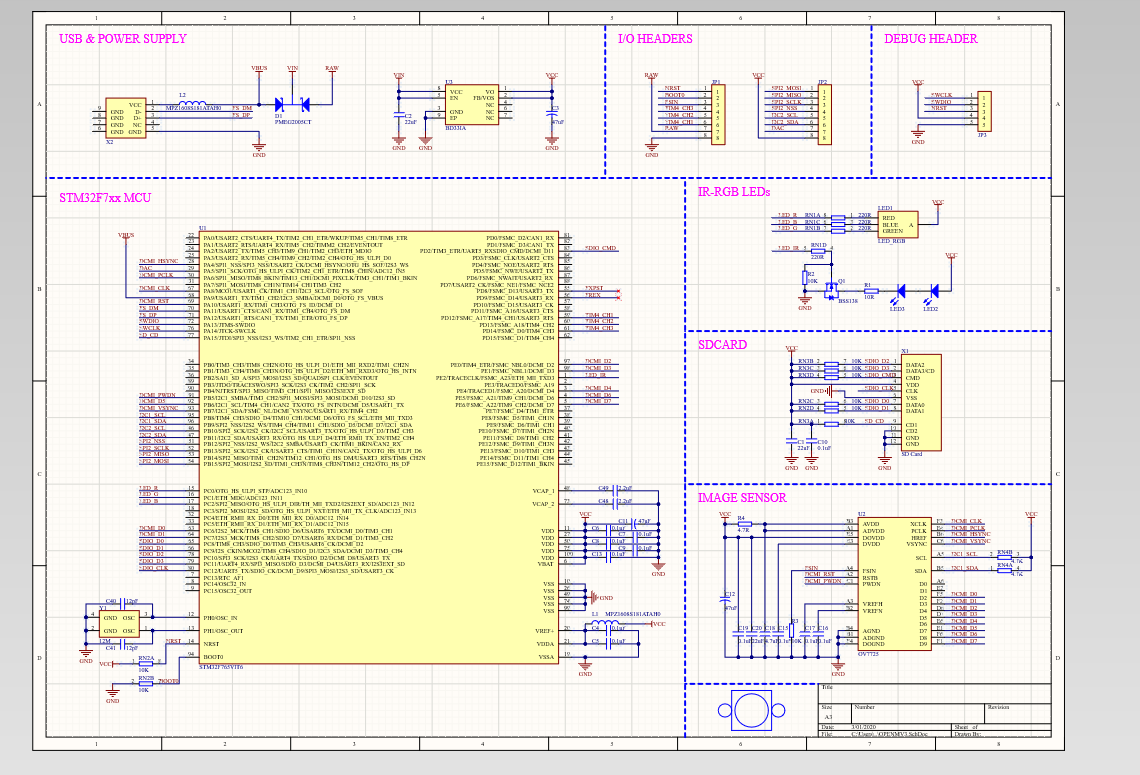Select the Q1 BSS138 transistor
The width and height of the screenshot is (1140, 775).
831,289
